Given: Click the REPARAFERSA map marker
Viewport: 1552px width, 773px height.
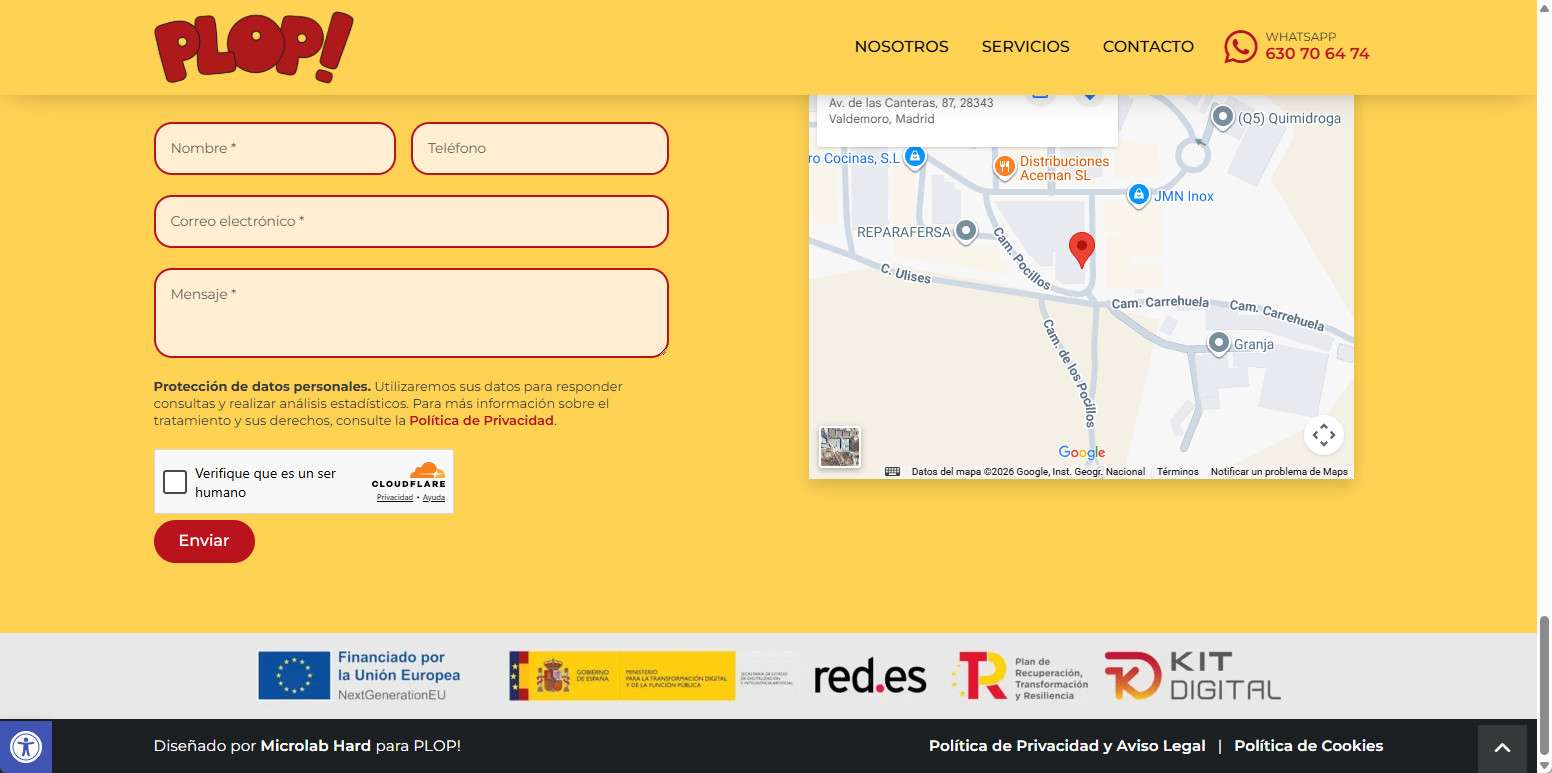Looking at the screenshot, I should point(965,232).
